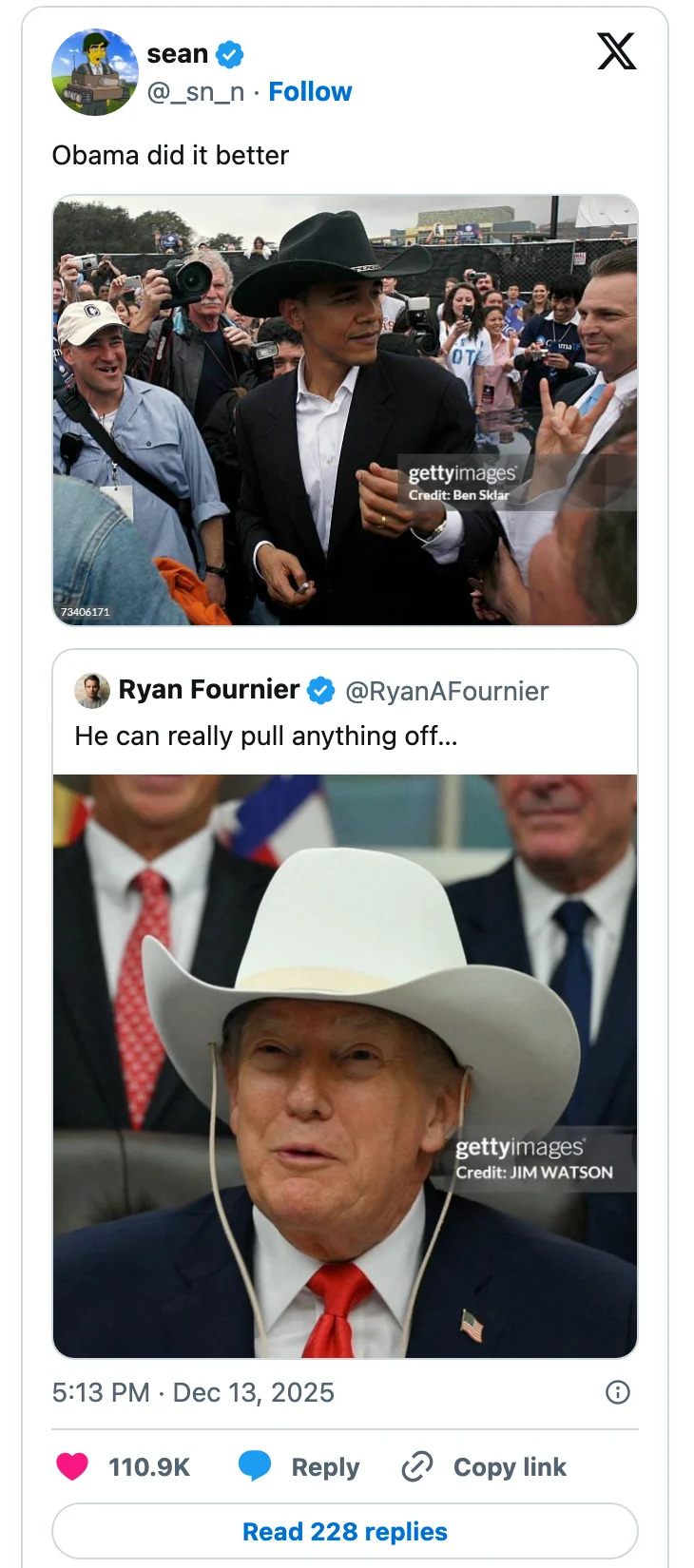694x1568 pixels.
Task: Open the @RyanAFournier handle in the quoted post
Action: tap(447, 691)
